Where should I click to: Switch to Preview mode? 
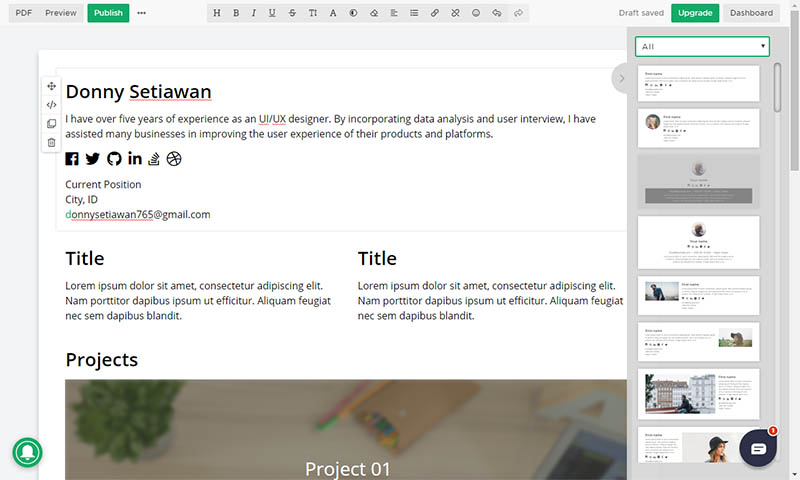61,13
